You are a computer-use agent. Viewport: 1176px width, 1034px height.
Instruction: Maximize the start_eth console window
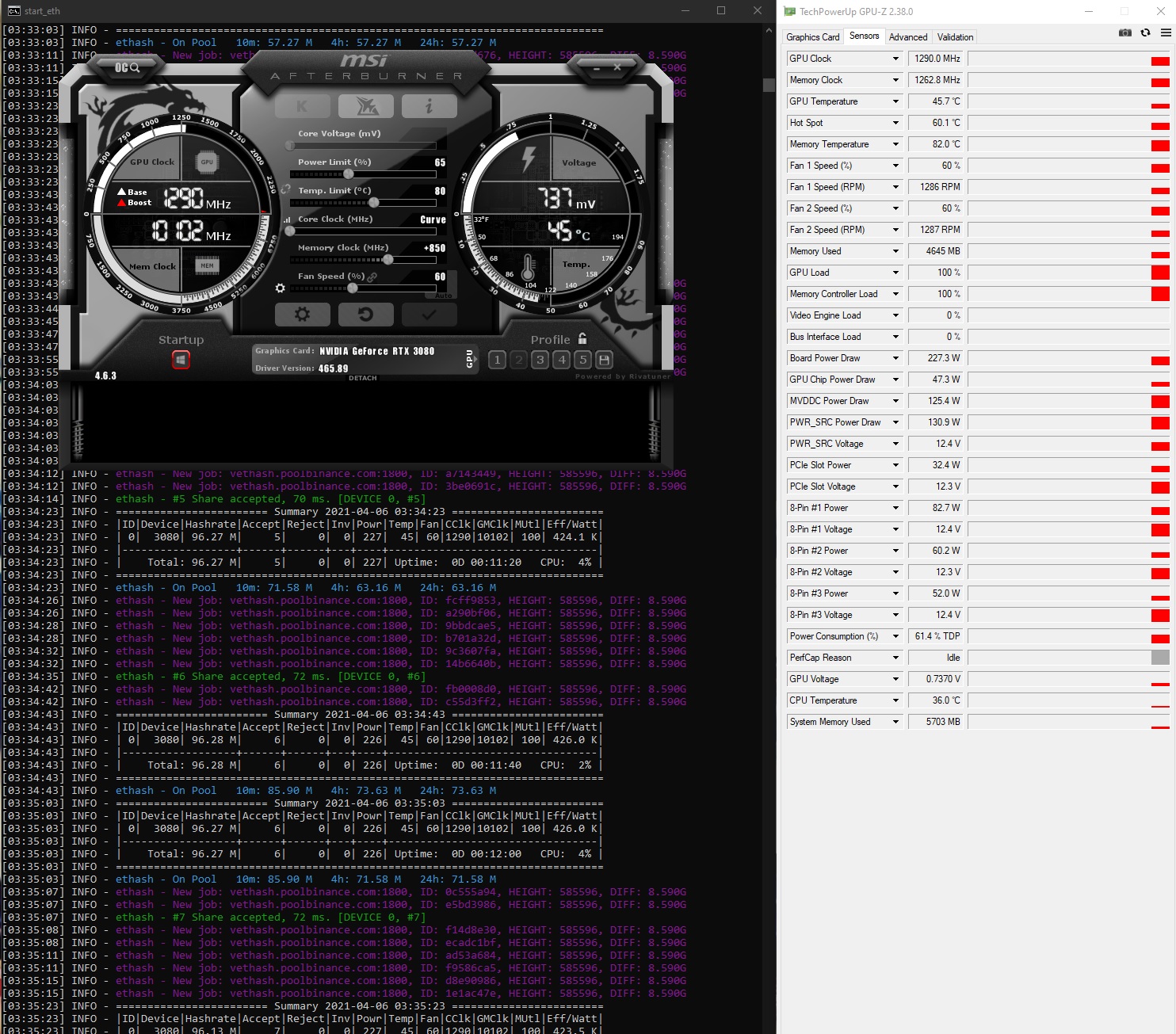pos(721,11)
